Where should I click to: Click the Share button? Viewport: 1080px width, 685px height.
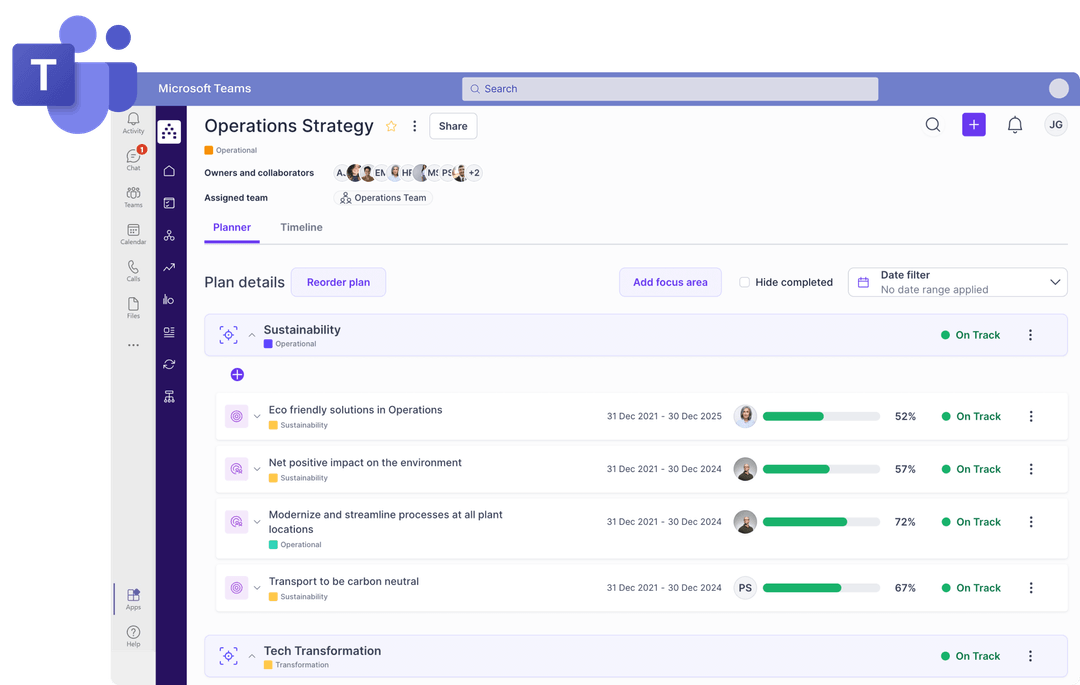pyautogui.click(x=452, y=126)
